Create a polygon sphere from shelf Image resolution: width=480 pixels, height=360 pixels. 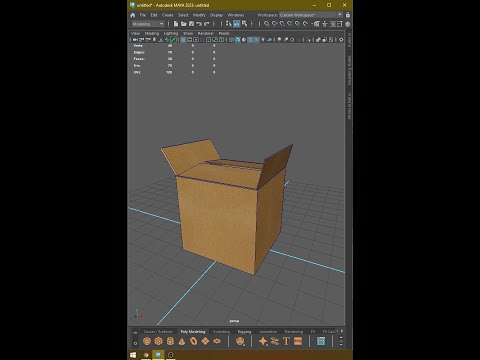pos(147,341)
